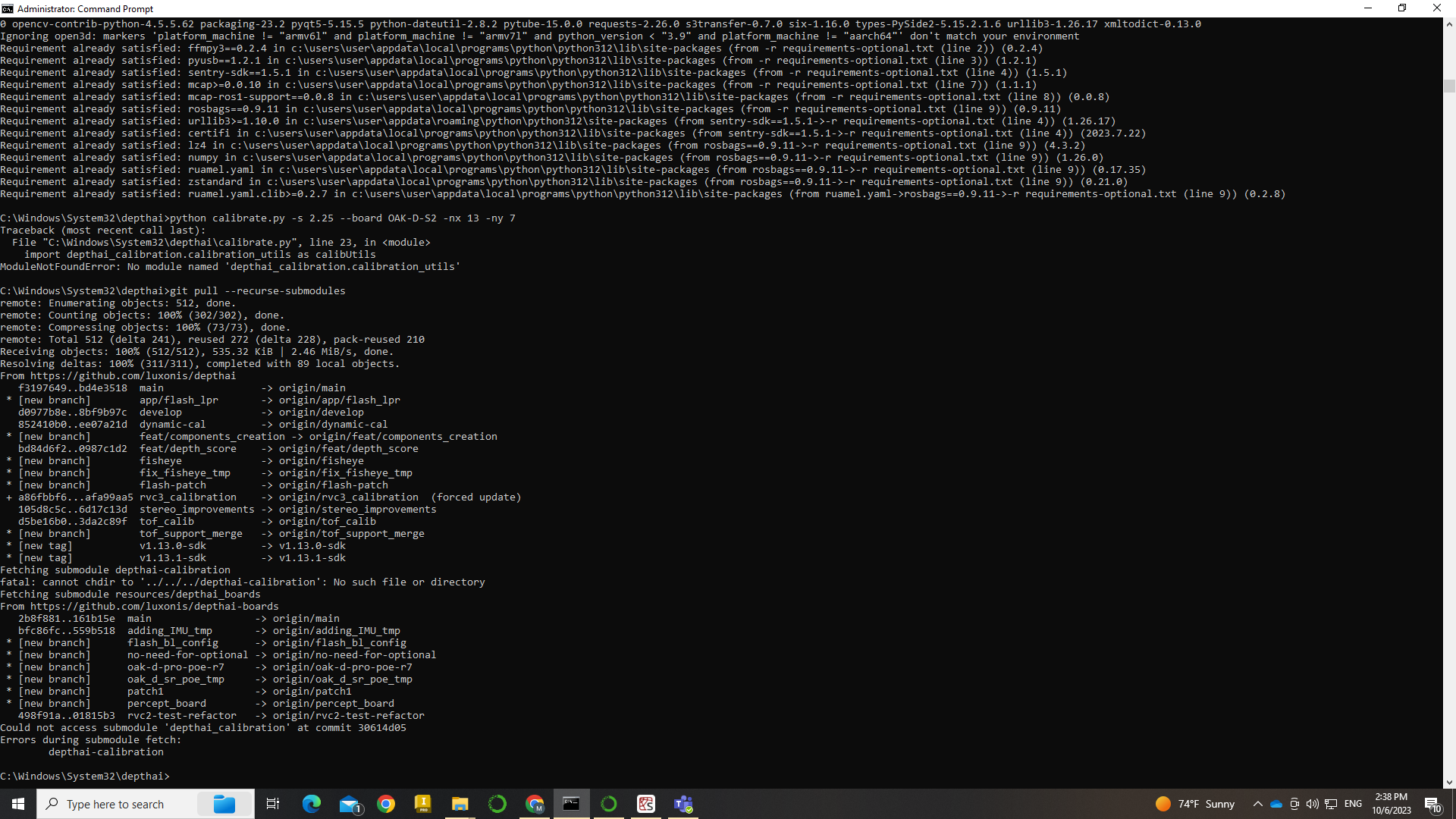
Task: Click the Command Prompt taskbar icon
Action: pyautogui.click(x=571, y=804)
